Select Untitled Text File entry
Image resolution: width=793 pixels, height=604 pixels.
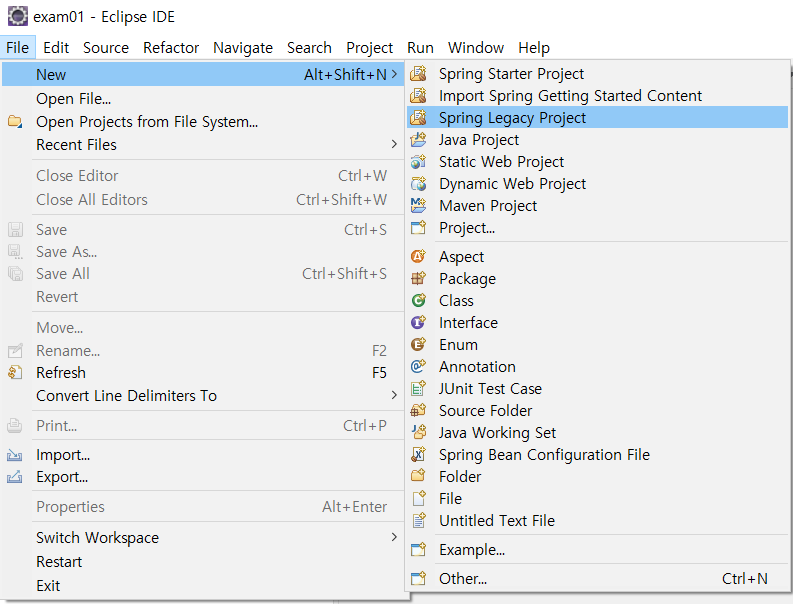coord(597,520)
